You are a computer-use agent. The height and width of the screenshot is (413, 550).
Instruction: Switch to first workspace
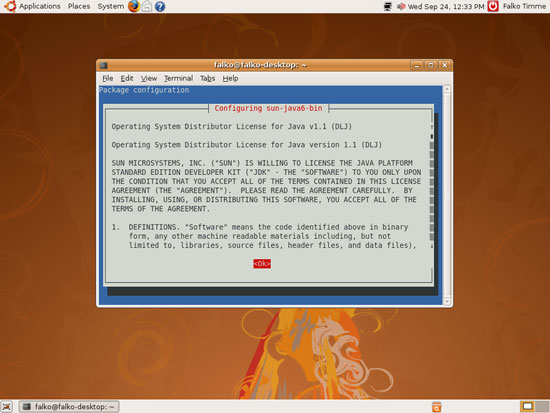coord(527,406)
